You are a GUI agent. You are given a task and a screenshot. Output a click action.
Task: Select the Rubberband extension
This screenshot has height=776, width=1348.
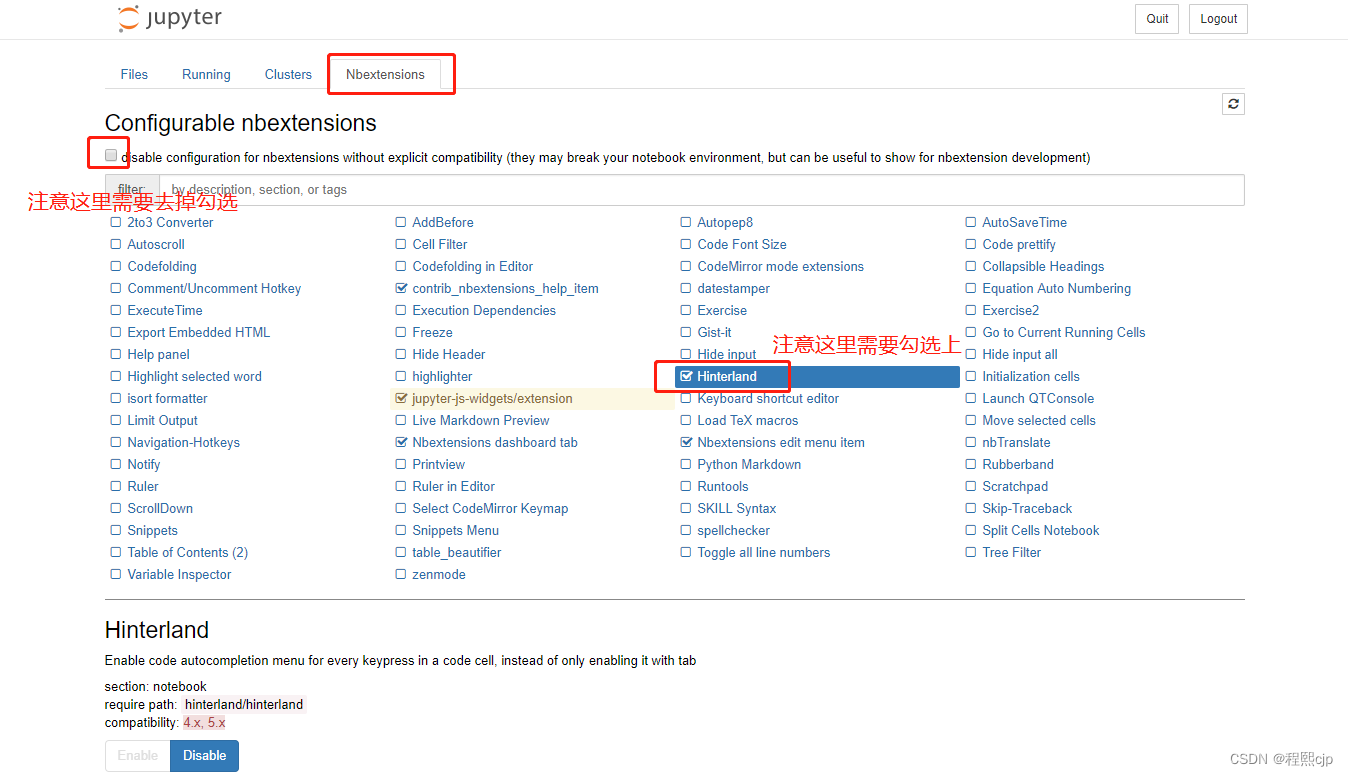click(1018, 464)
